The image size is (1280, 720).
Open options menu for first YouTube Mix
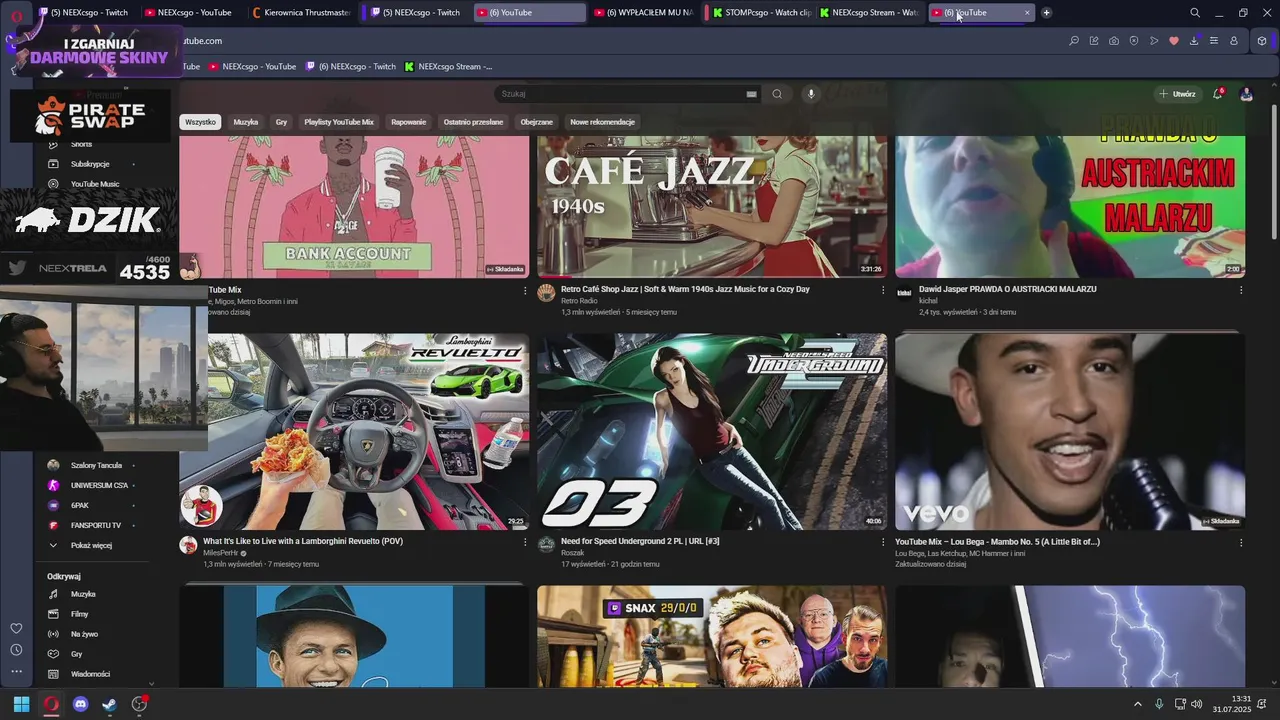525,291
